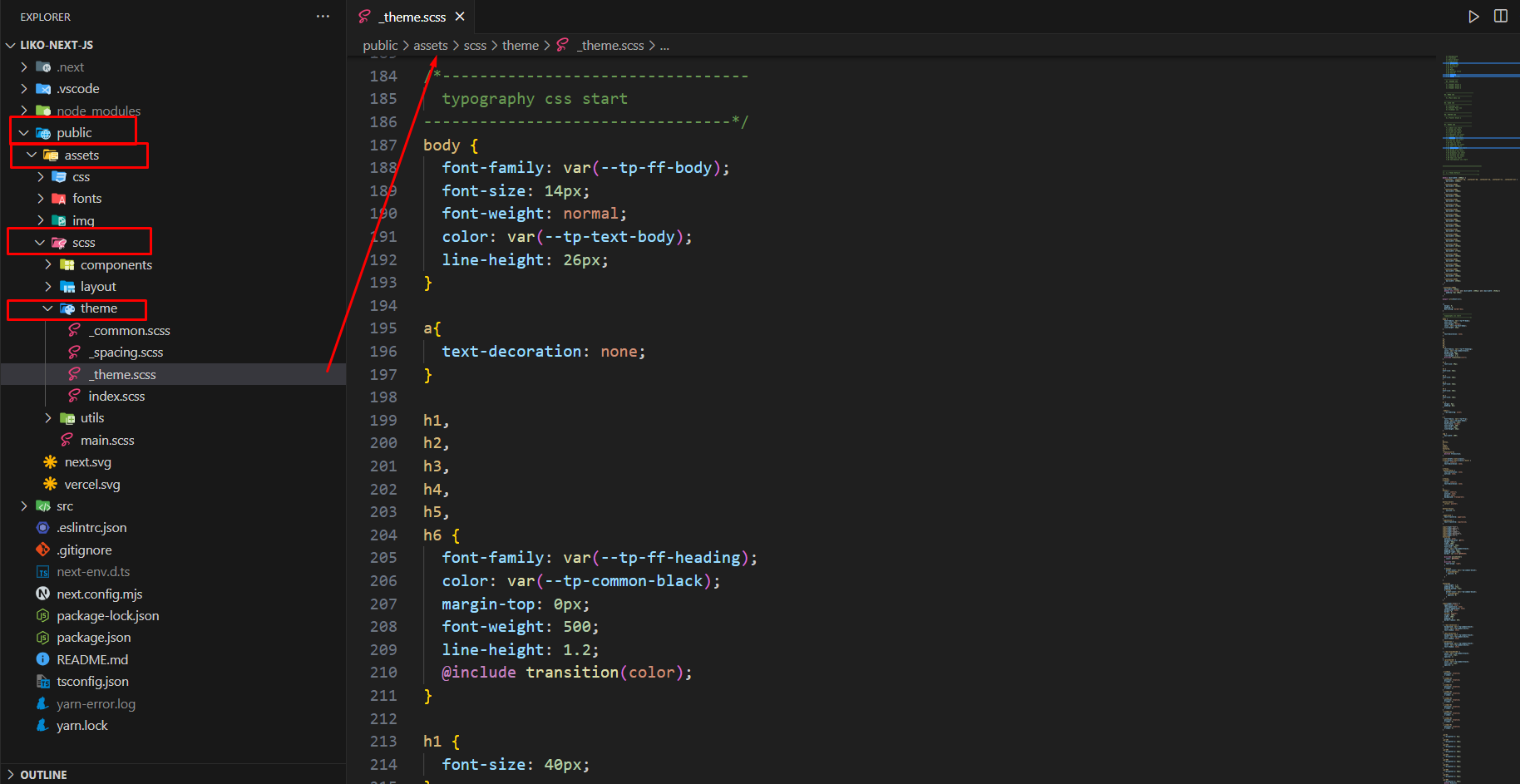Open the README.md file
Image resolution: width=1520 pixels, height=784 pixels.
91,659
